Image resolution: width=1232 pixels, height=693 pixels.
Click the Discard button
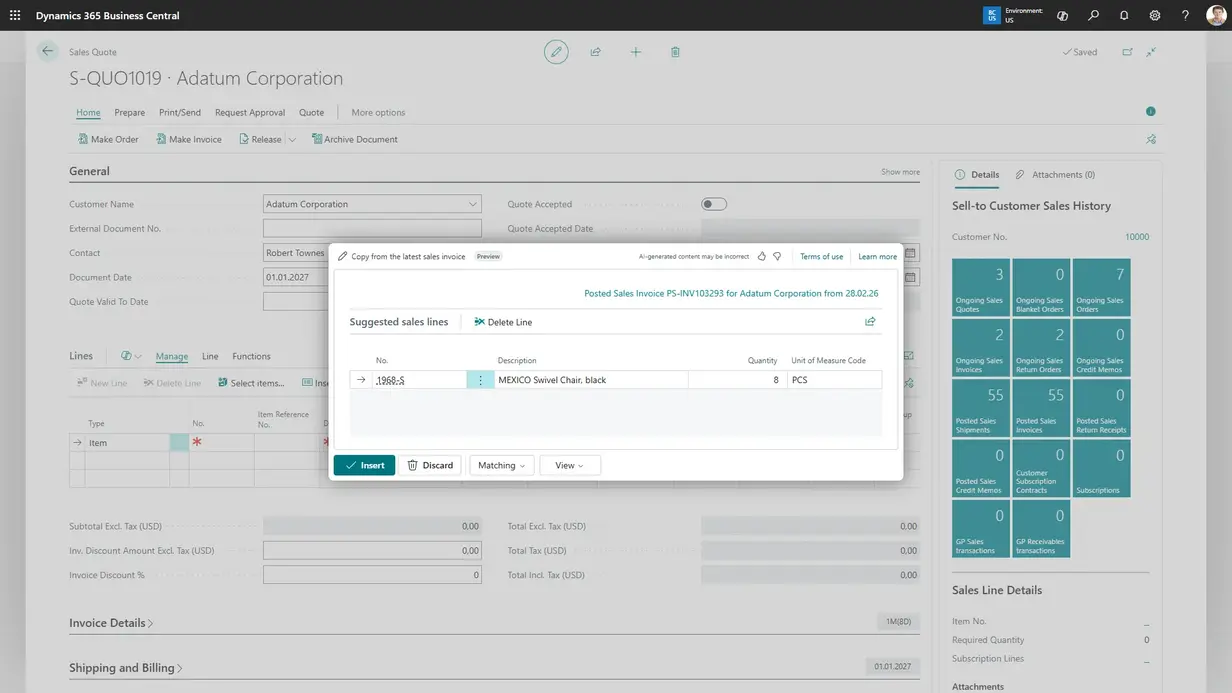(430, 465)
